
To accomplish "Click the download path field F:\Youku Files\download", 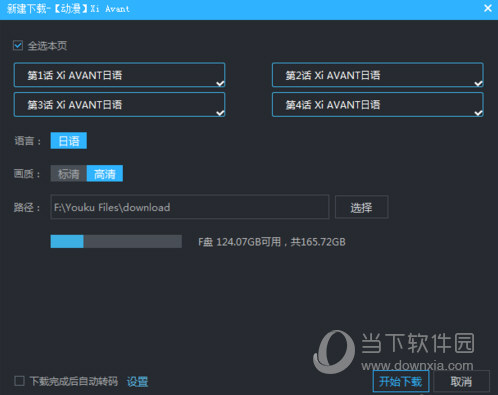I will pyautogui.click(x=190, y=207).
